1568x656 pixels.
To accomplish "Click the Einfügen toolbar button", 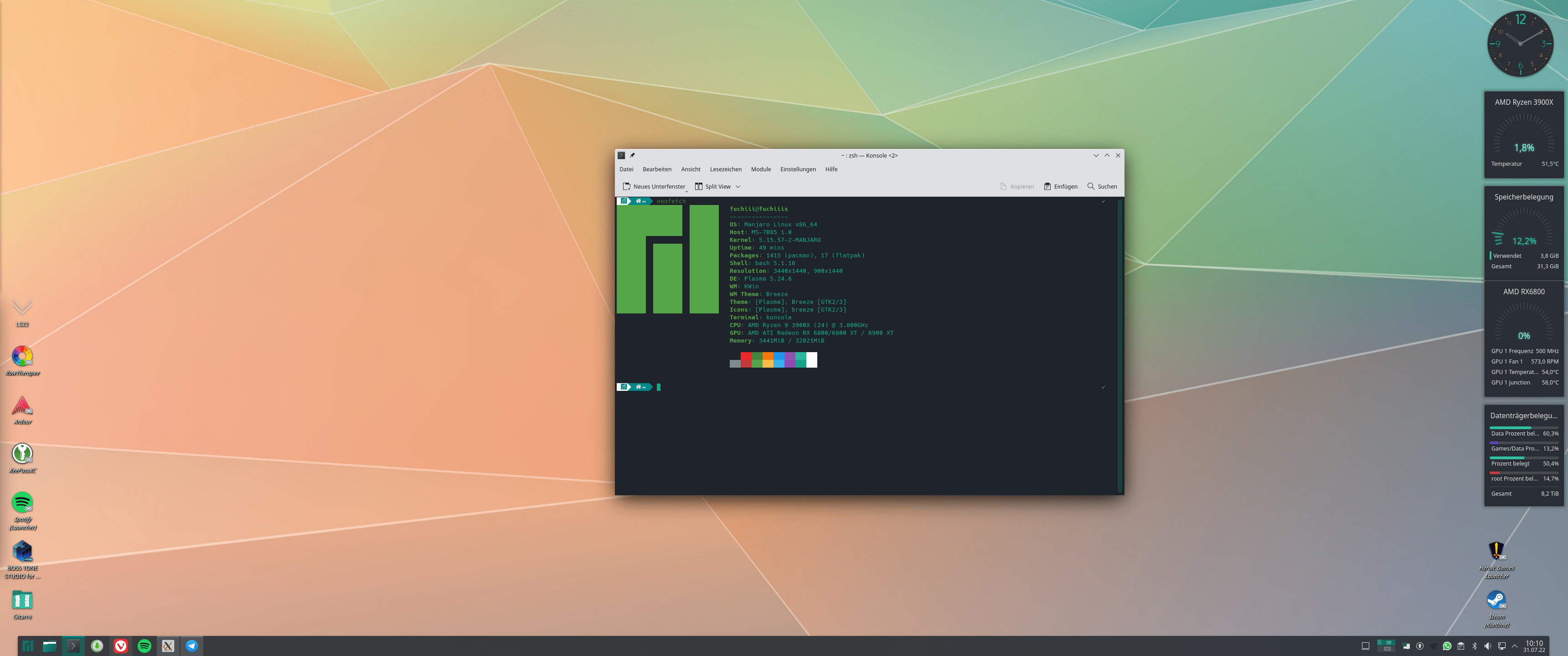I will click(x=1060, y=186).
